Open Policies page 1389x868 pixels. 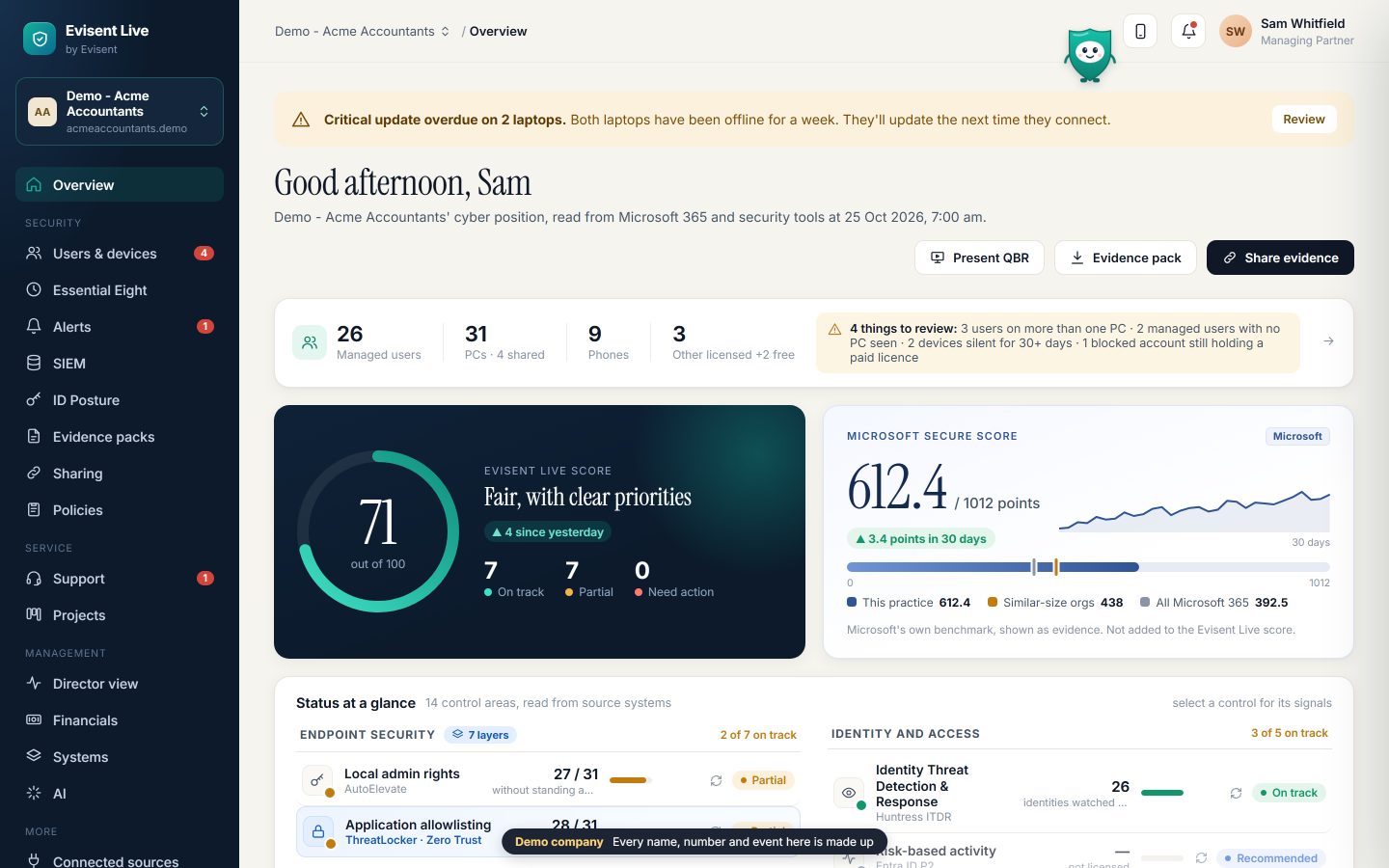pyautogui.click(x=120, y=510)
